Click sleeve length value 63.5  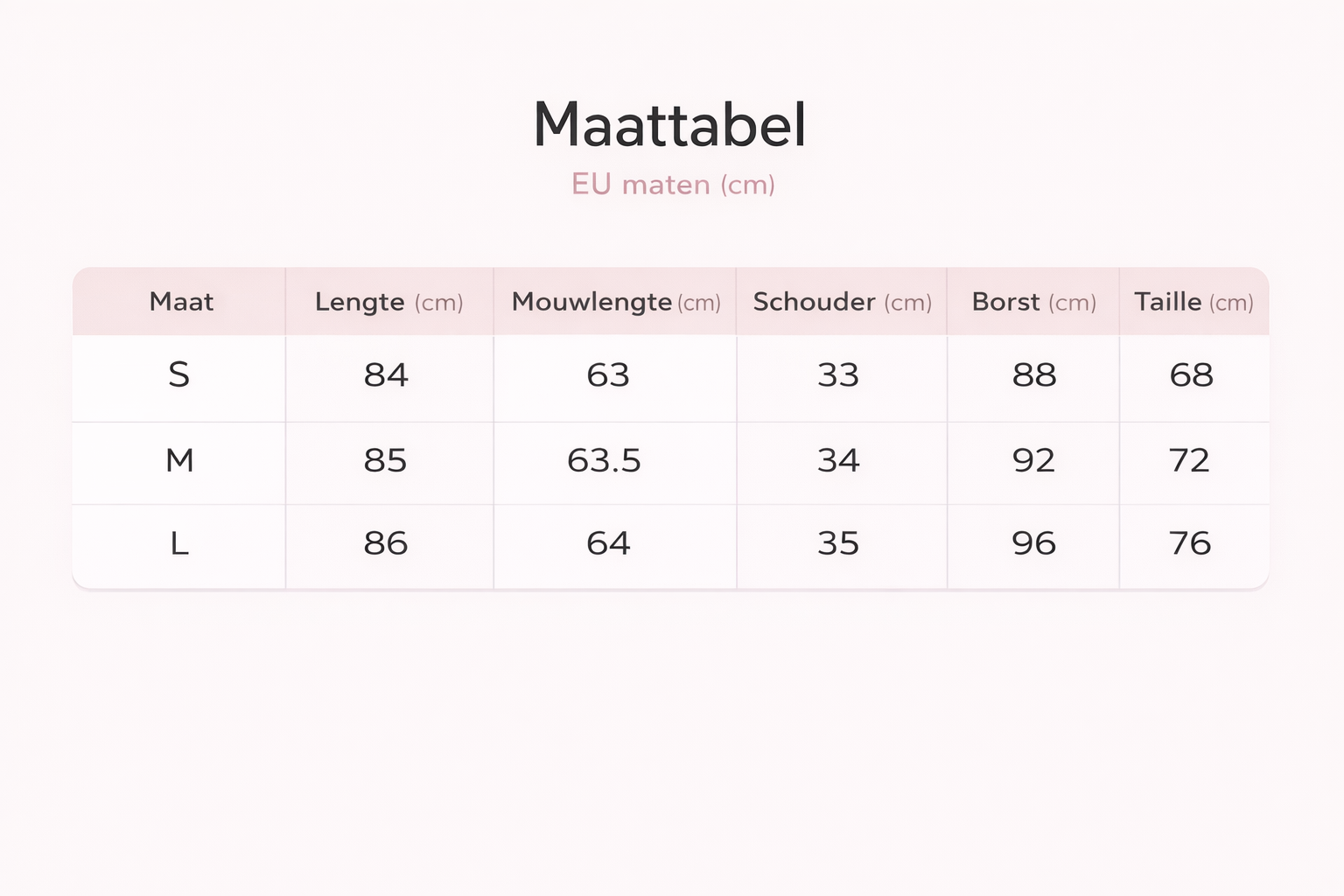coord(604,460)
